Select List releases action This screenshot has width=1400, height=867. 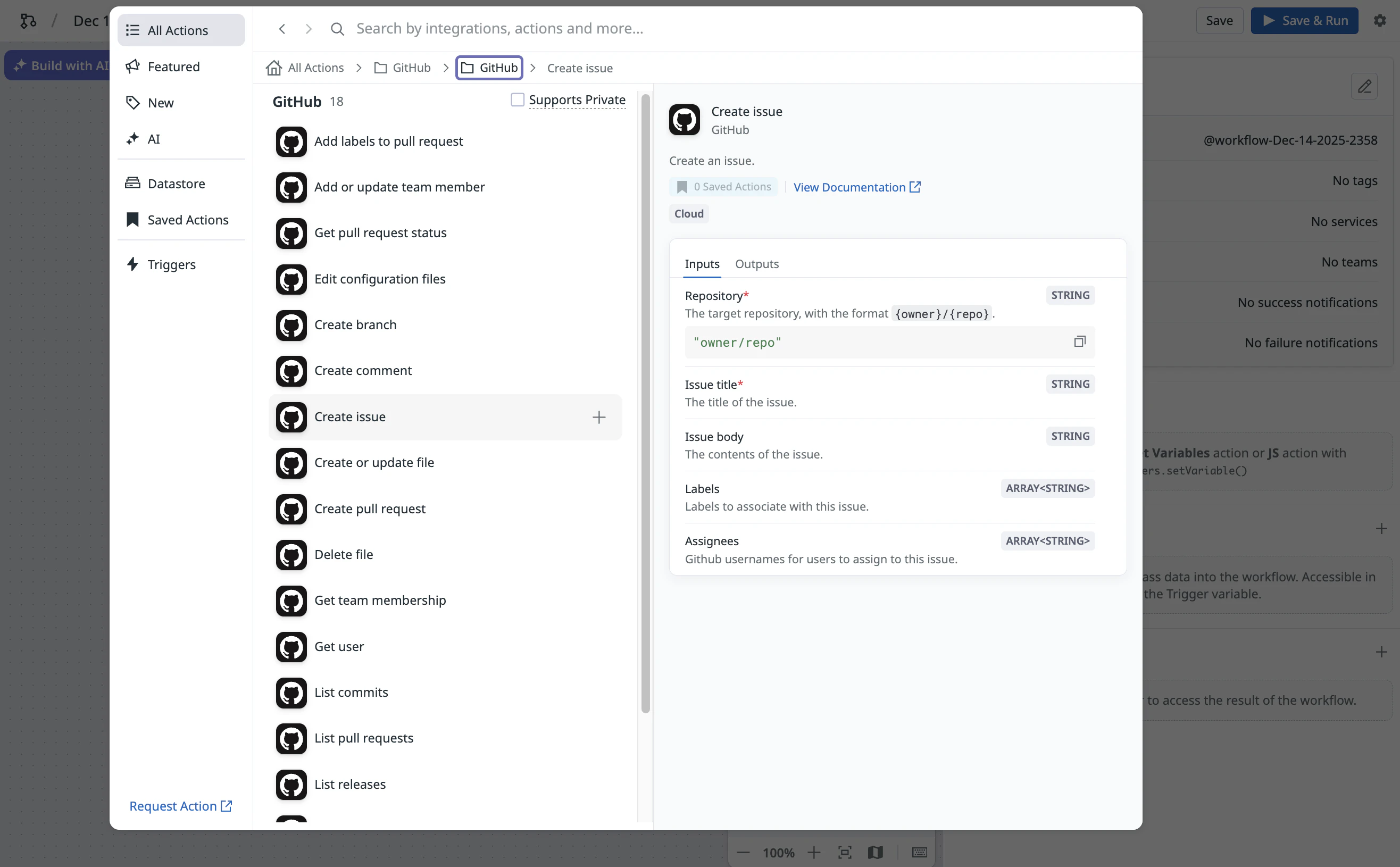tap(445, 785)
